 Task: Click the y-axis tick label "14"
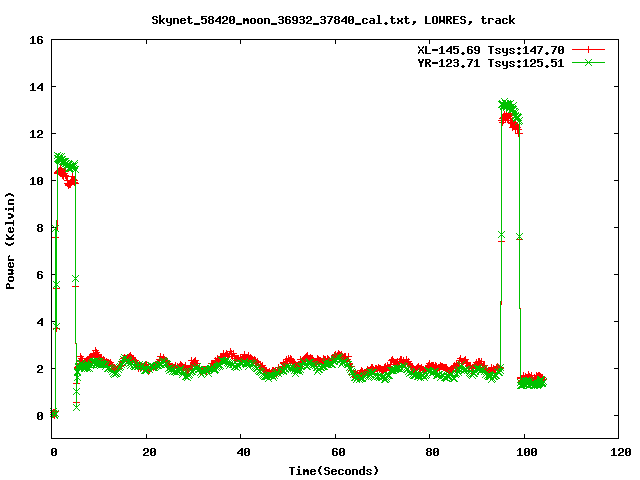(x=36, y=87)
